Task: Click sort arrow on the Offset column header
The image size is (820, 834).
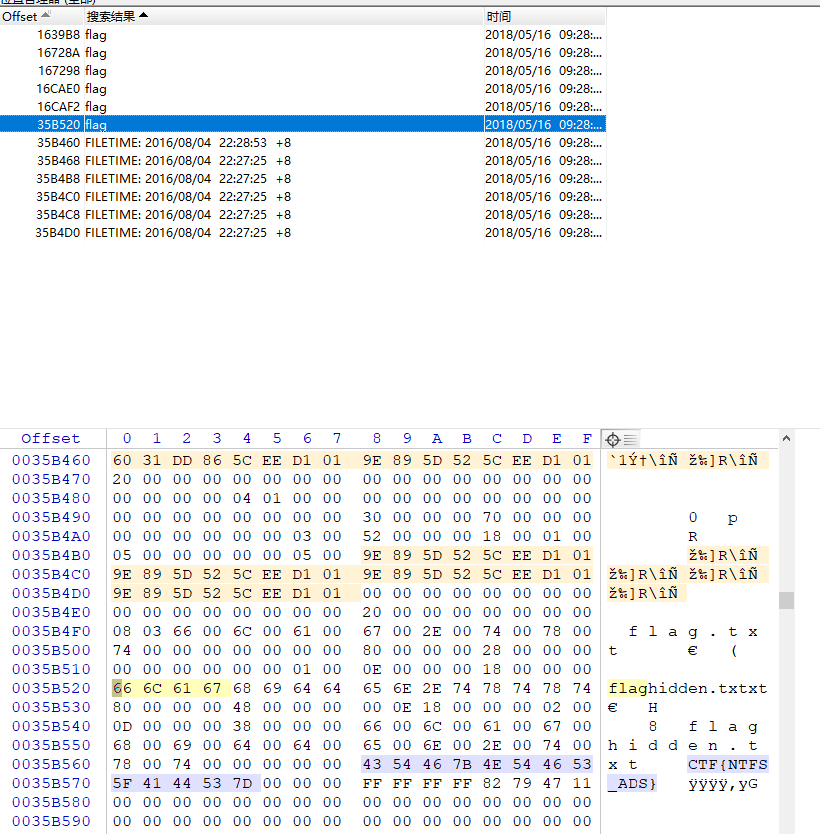Action: point(45,16)
